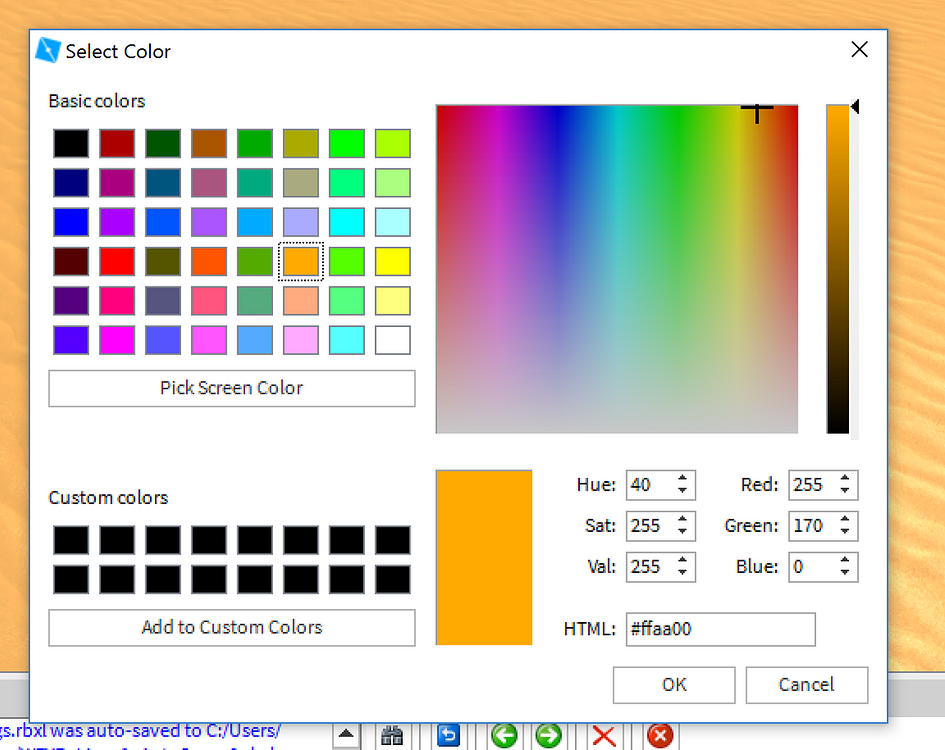Click the red X delete icon
This screenshot has height=750, width=945.
point(604,734)
